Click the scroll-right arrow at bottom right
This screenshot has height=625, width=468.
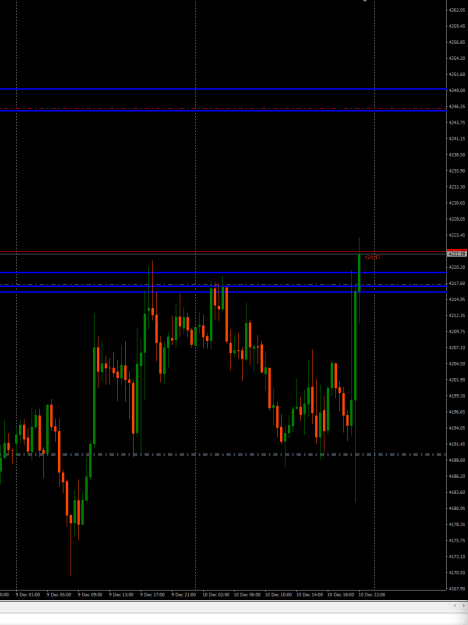[x=463, y=605]
